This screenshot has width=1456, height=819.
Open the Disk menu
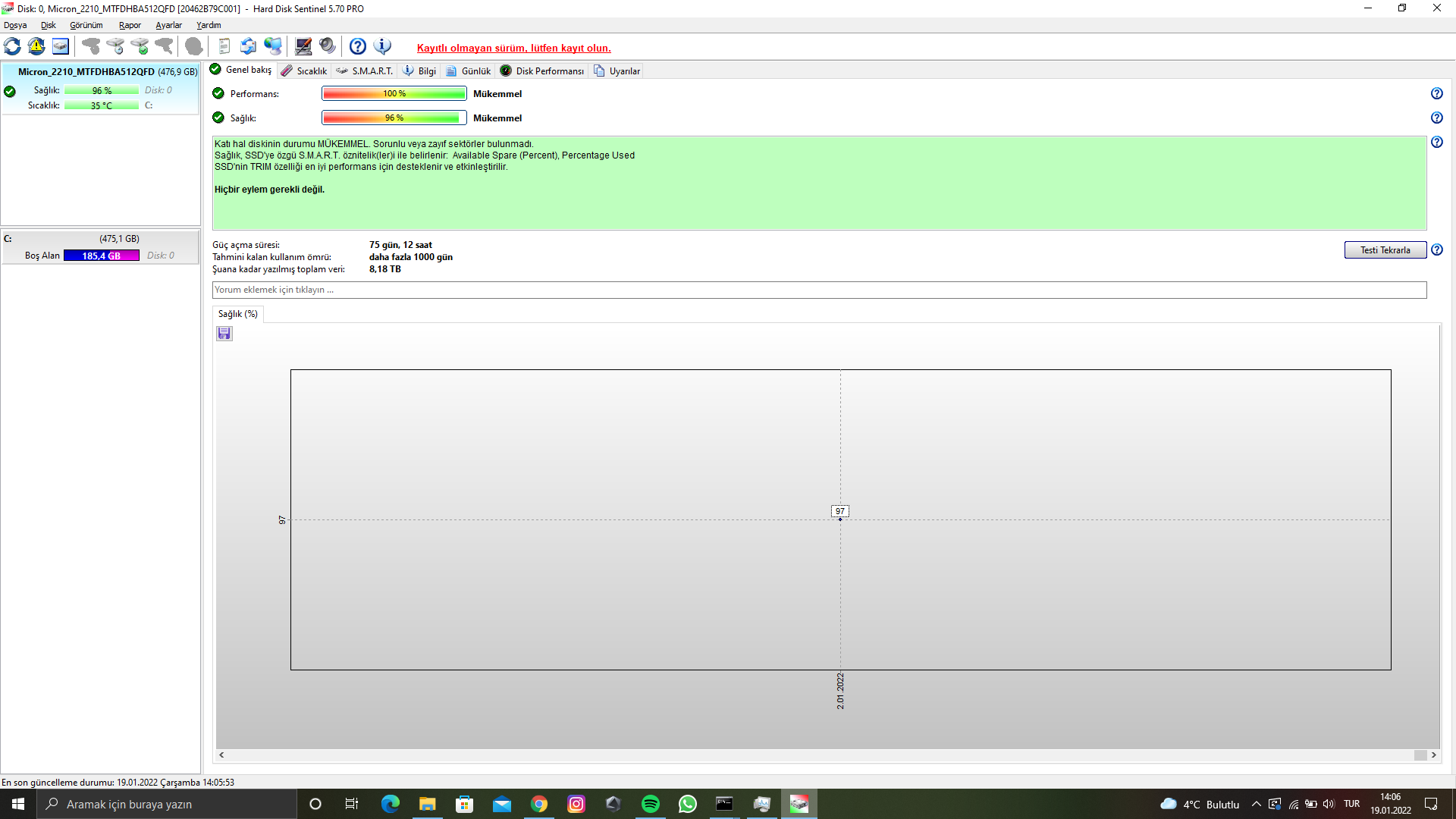point(49,25)
